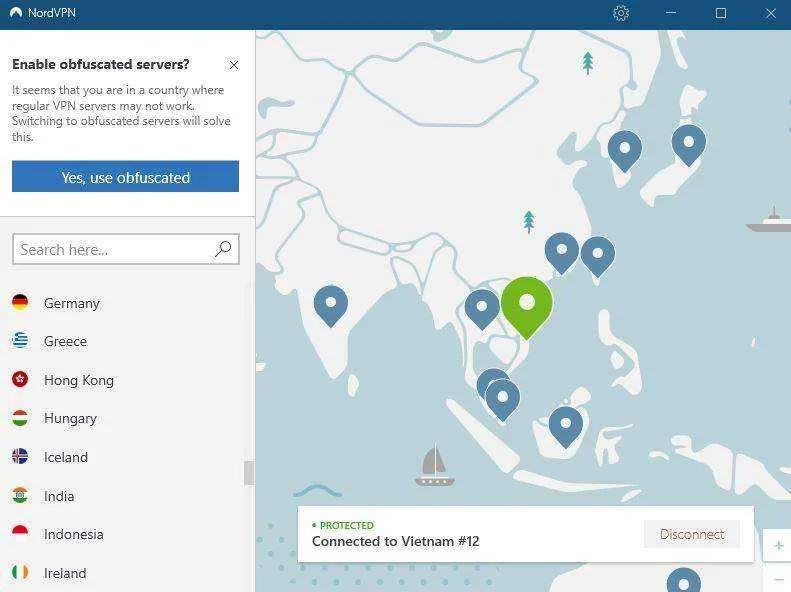Zoom in the map with plus
The image size is (791, 592).
(778, 545)
